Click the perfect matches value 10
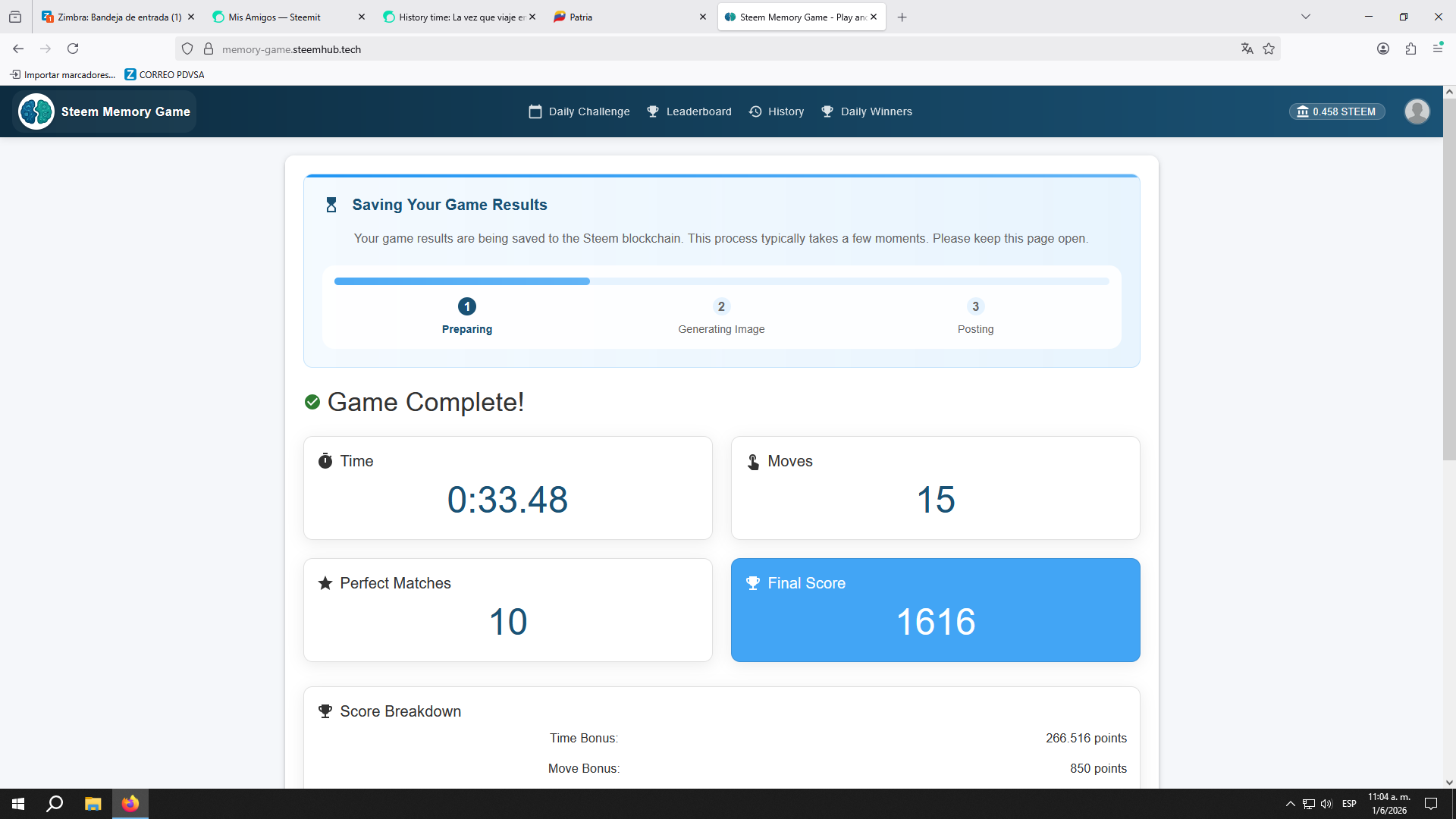 507,622
